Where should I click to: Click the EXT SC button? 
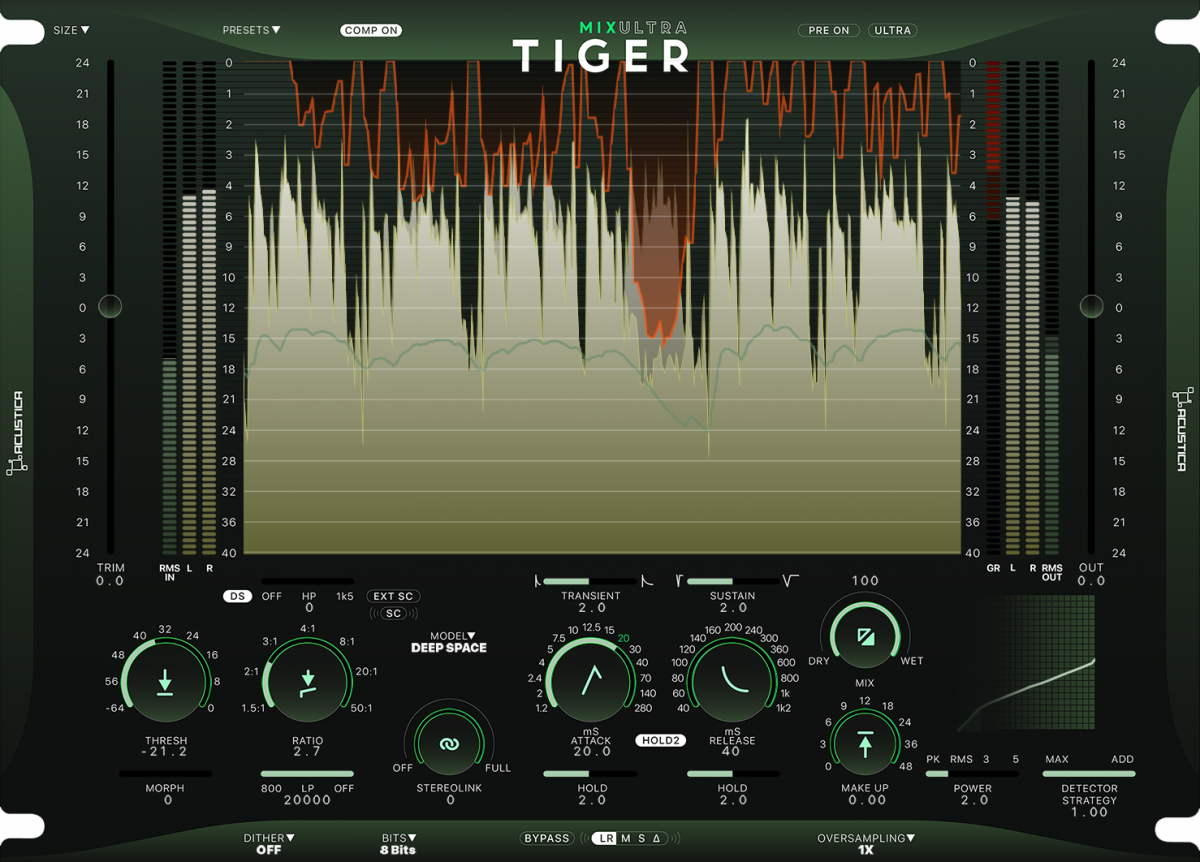pyautogui.click(x=393, y=596)
